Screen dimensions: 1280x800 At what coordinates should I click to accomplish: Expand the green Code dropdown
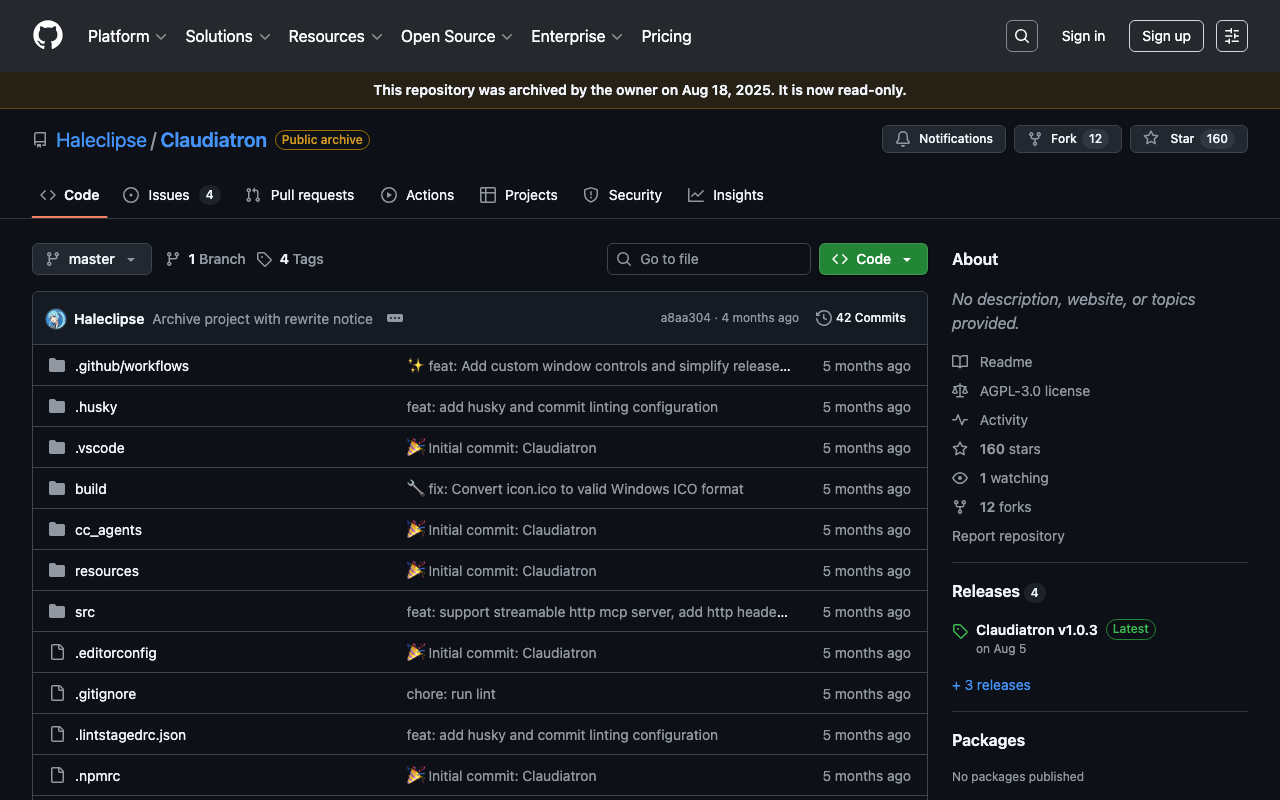[x=873, y=259]
